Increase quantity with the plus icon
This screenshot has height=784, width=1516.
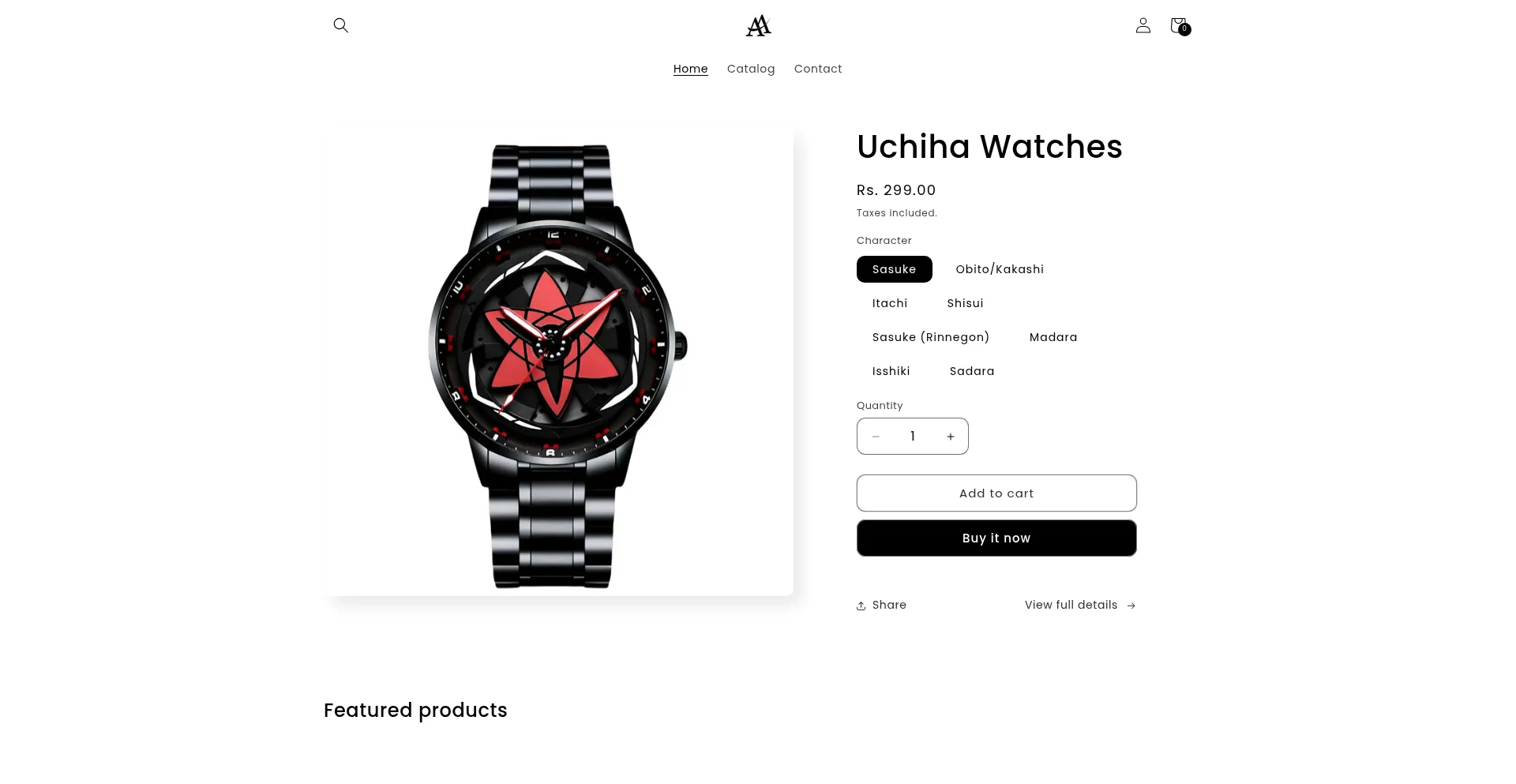tap(951, 437)
